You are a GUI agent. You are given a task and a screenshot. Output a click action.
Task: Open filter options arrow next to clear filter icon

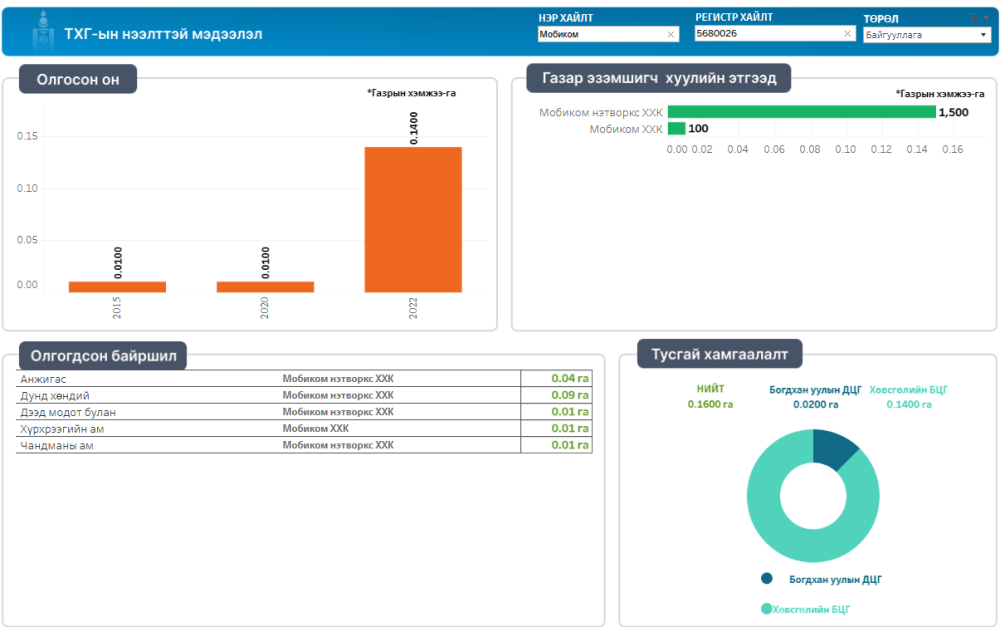pyautogui.click(x=986, y=18)
